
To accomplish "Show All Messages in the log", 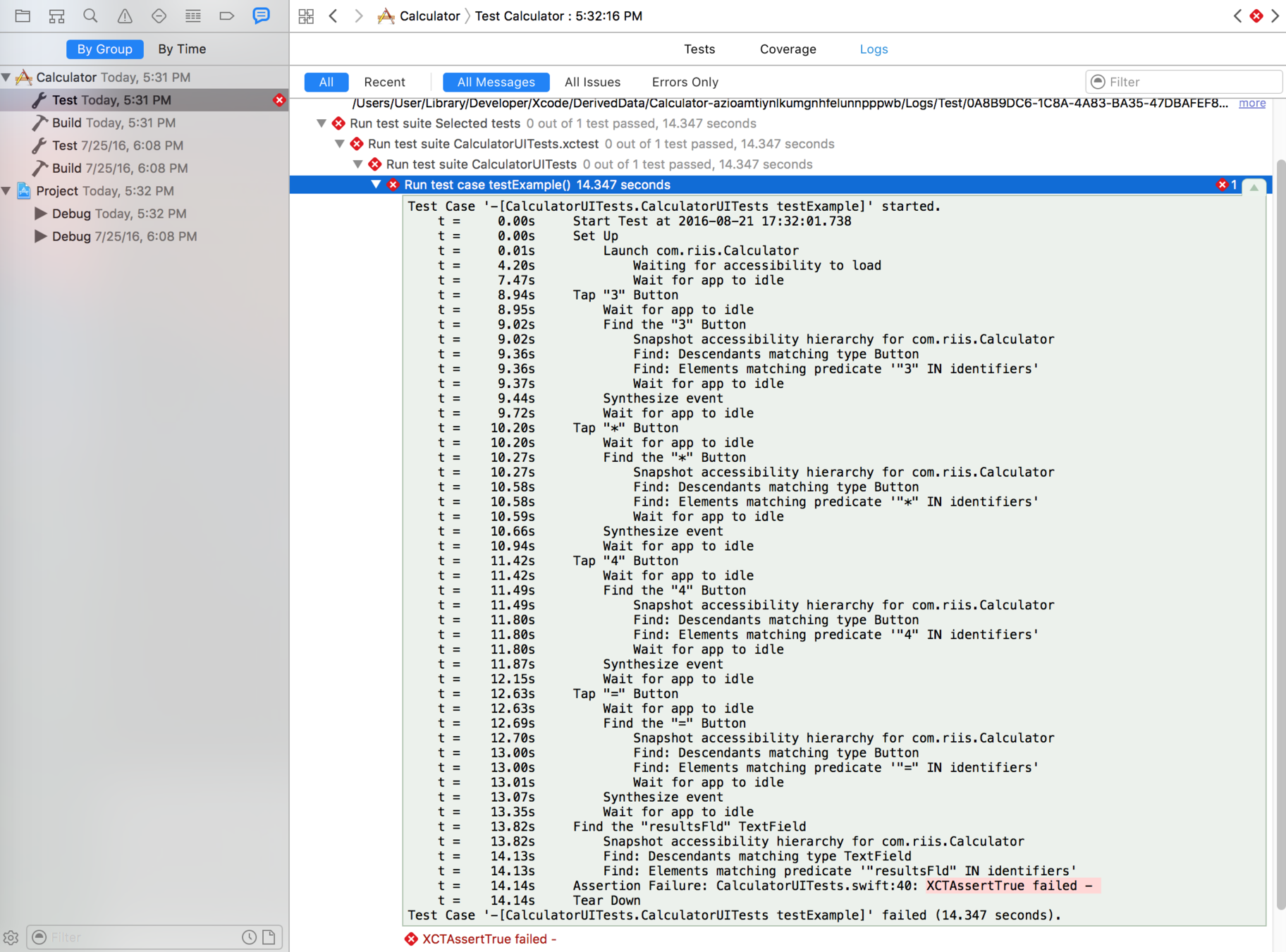I will pos(496,83).
